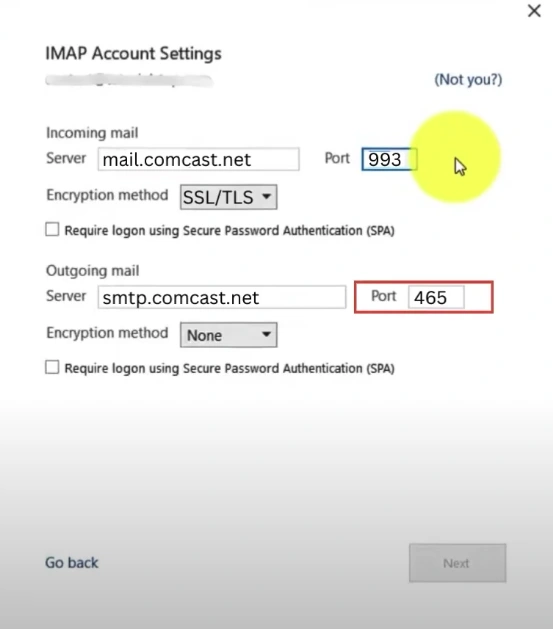Open the SSL/TLS encryption method dropdown
Viewport: 553px width, 629px height.
(228, 197)
